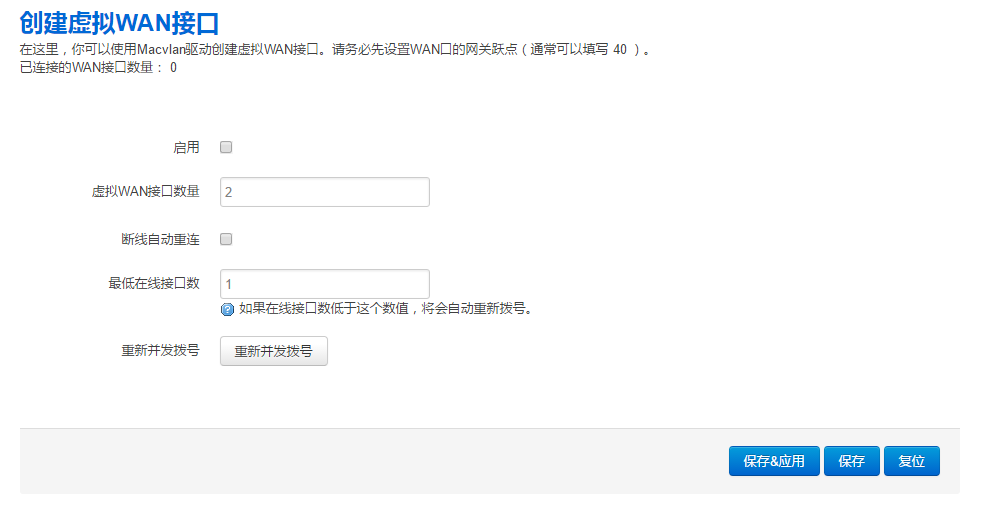Click the number 40 in the description
Image resolution: width=987 pixels, height=512 pixels.
tap(620, 49)
